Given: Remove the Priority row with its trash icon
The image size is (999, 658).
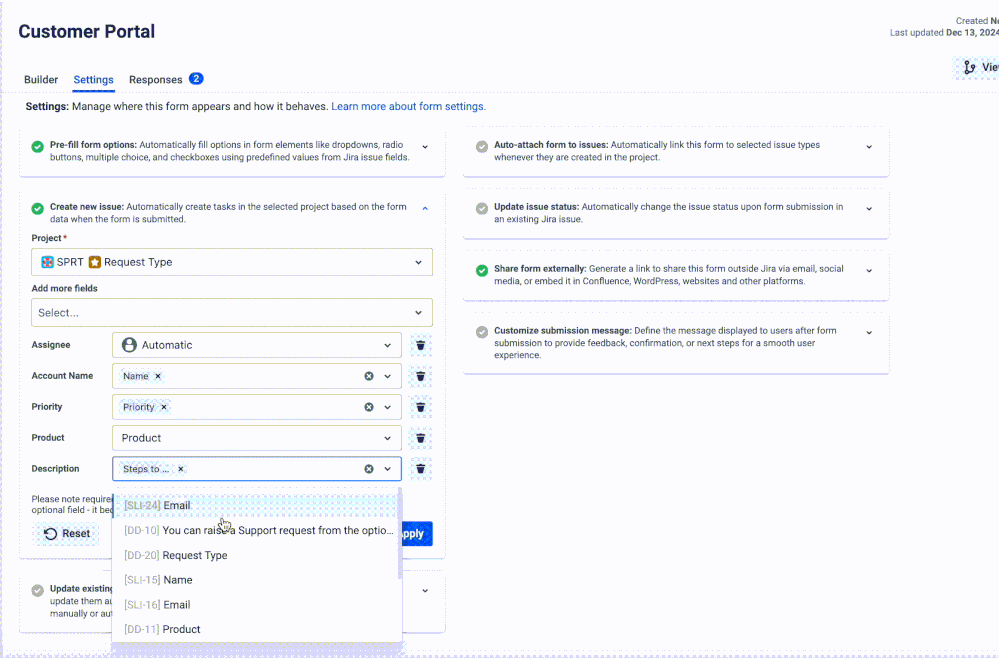Looking at the screenshot, I should click(420, 407).
